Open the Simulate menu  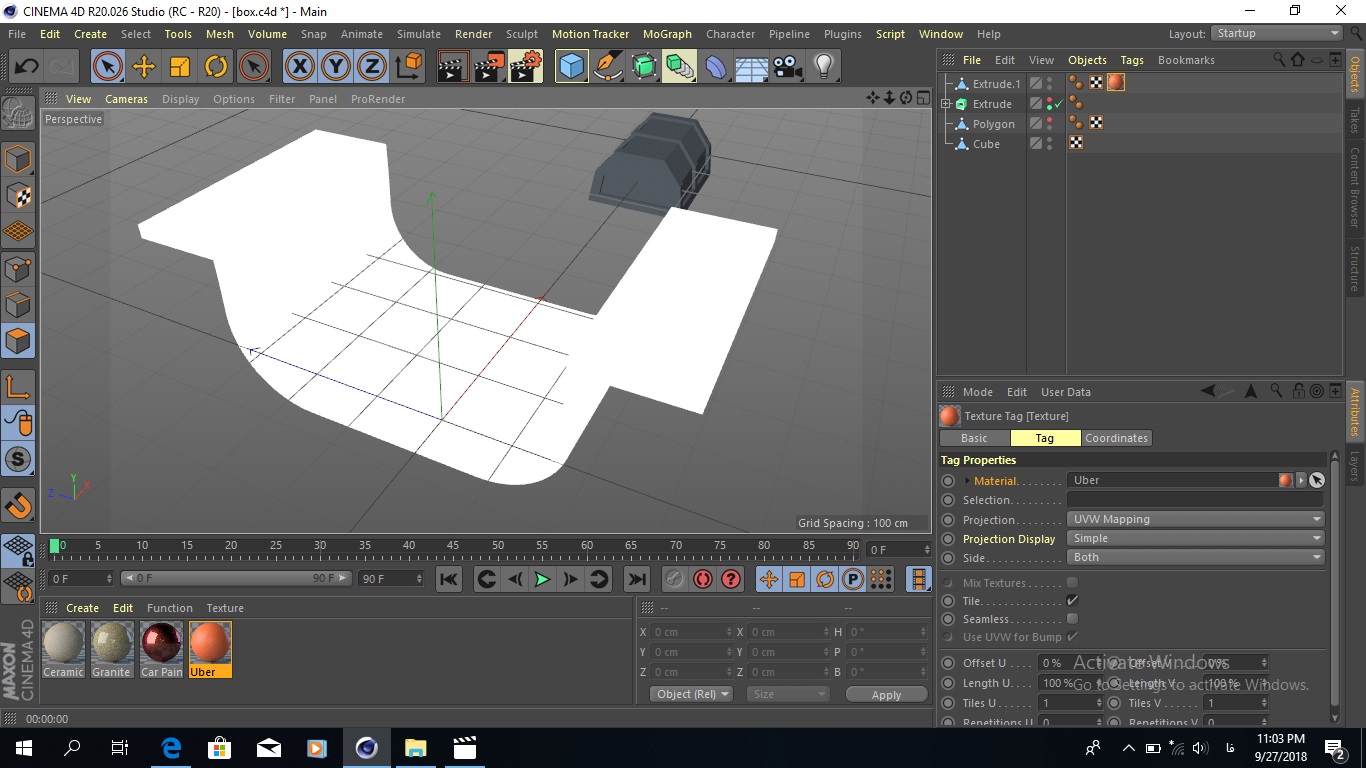418,34
